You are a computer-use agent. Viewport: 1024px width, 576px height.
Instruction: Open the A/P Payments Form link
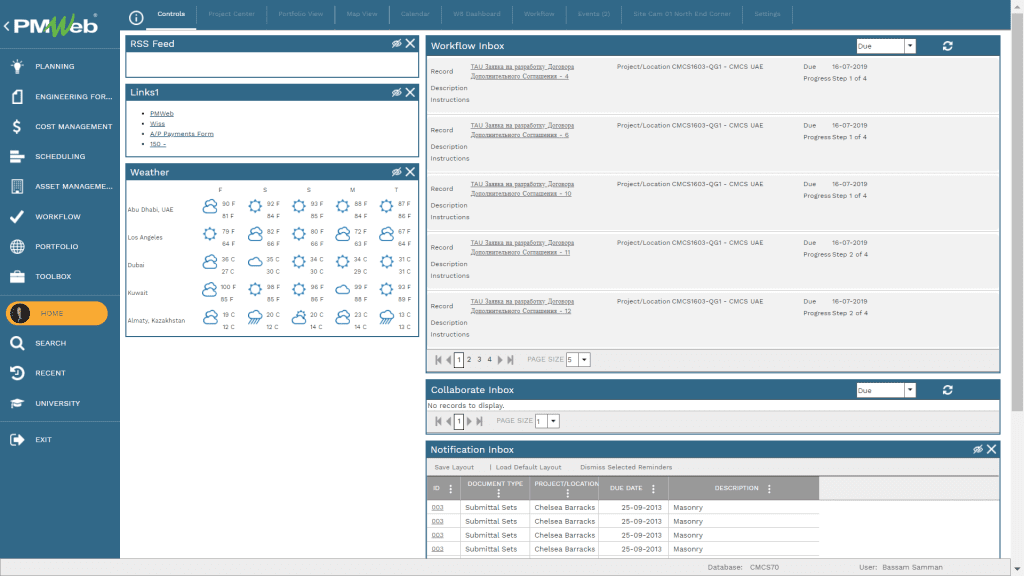click(182, 134)
